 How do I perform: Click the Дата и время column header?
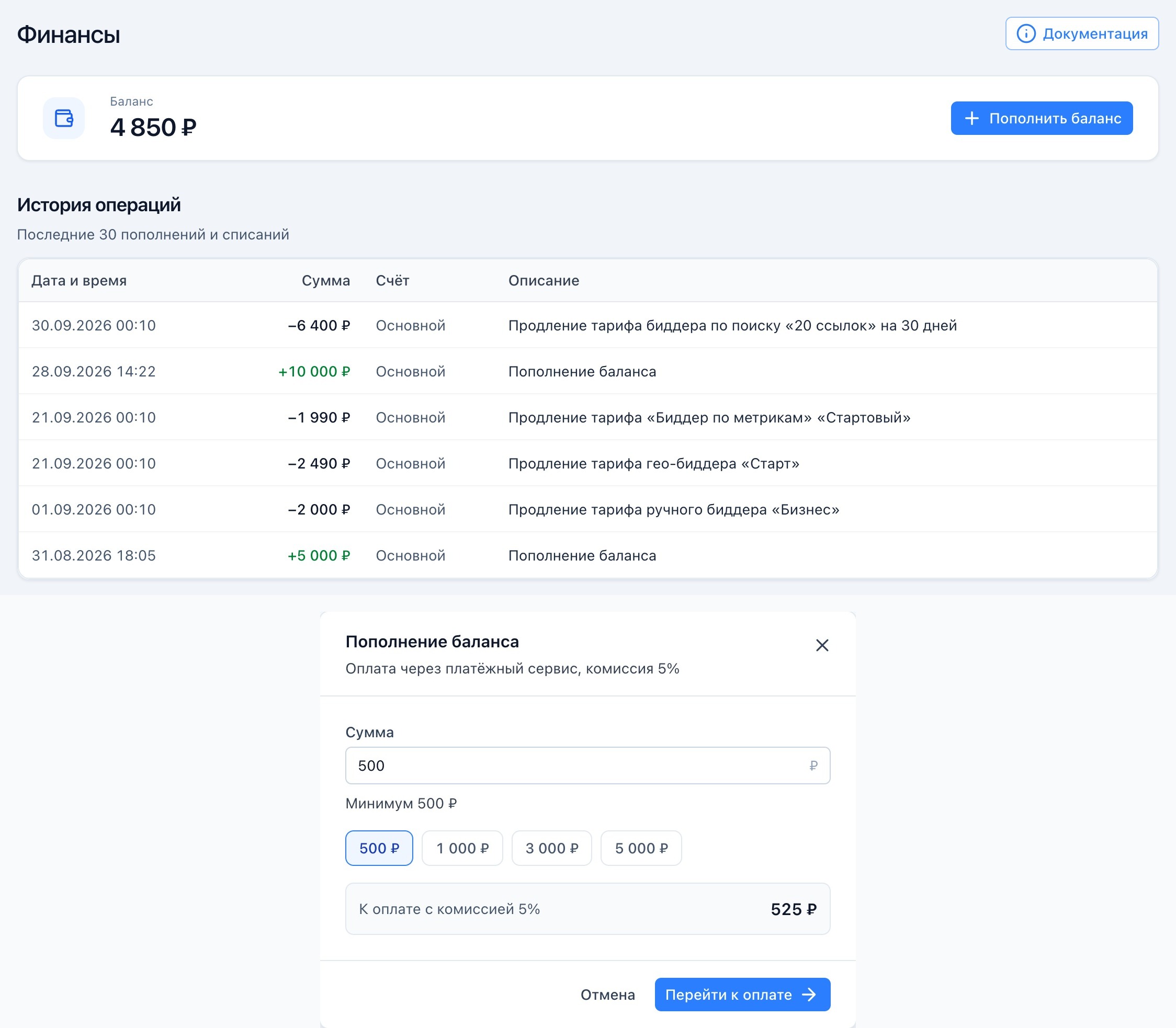(x=79, y=280)
